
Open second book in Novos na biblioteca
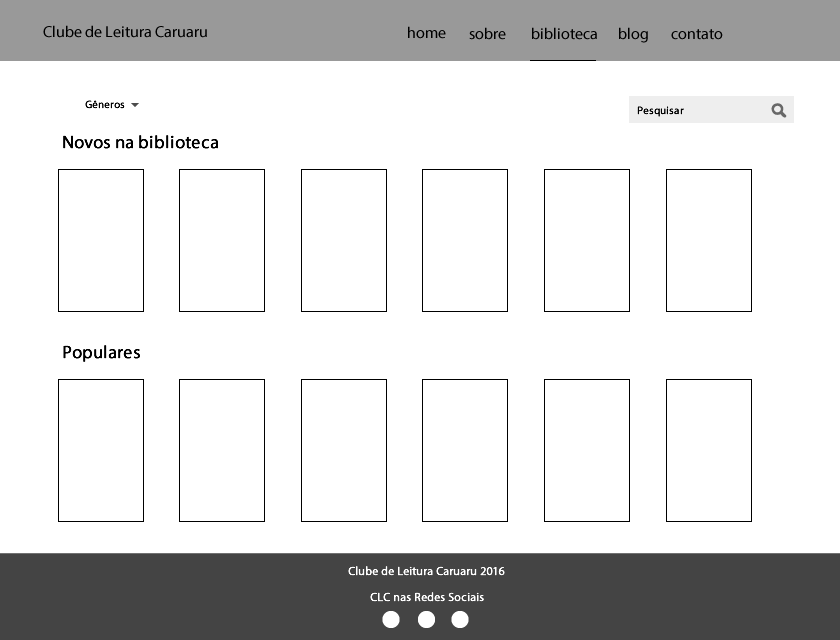coord(222,240)
